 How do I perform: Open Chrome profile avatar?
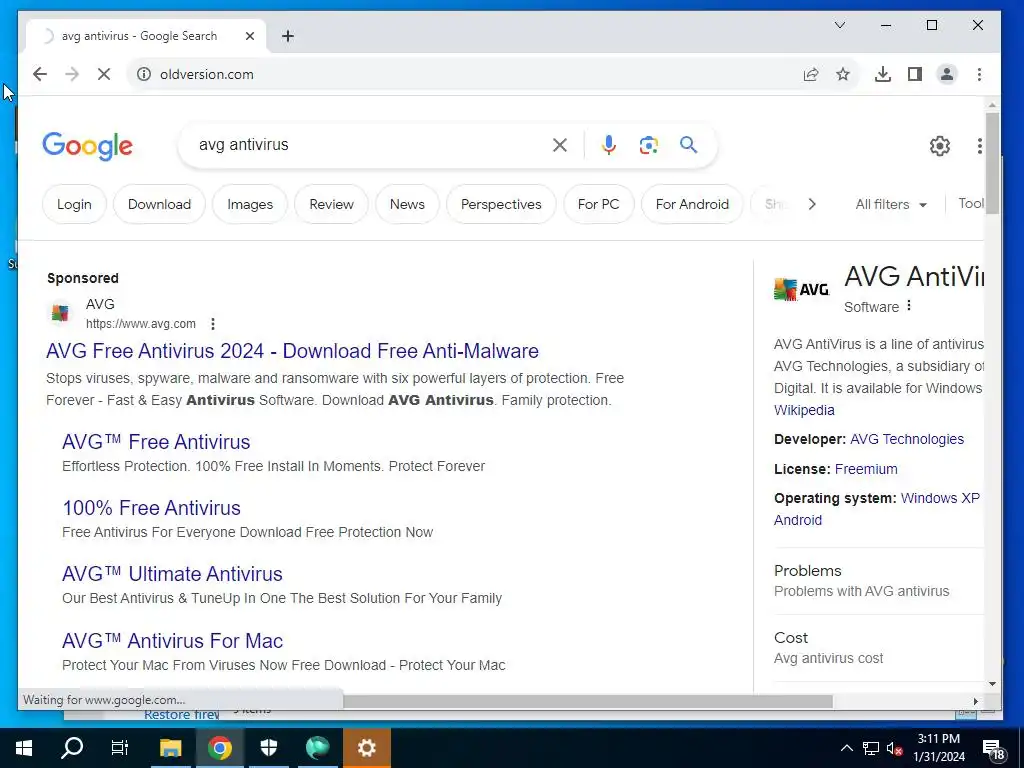pyautogui.click(x=947, y=74)
